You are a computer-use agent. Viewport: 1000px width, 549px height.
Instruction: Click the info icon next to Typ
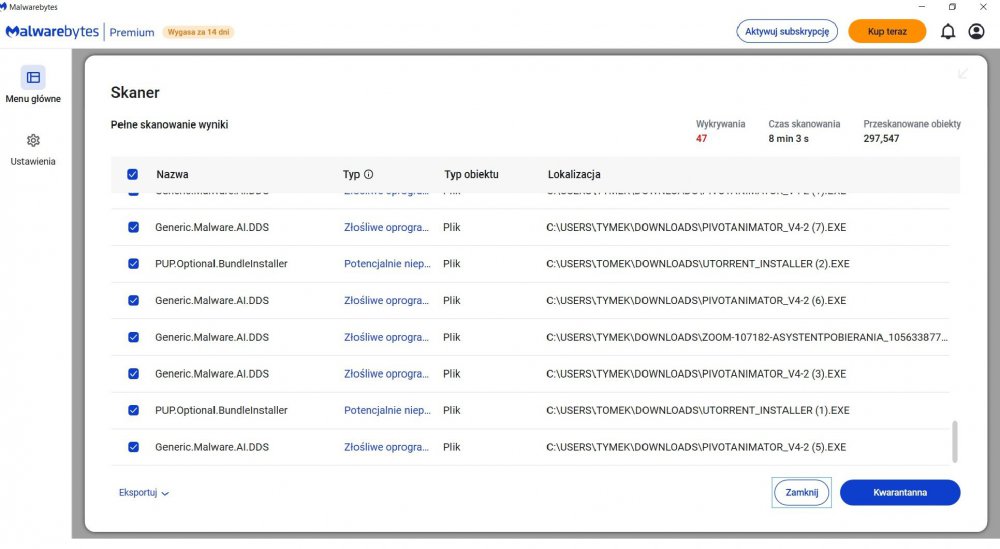point(369,175)
